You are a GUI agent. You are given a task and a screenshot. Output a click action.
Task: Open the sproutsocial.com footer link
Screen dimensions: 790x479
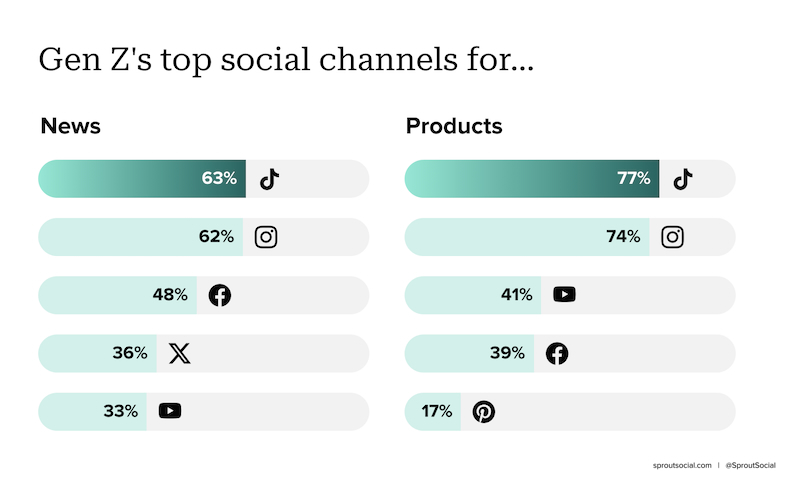point(682,465)
